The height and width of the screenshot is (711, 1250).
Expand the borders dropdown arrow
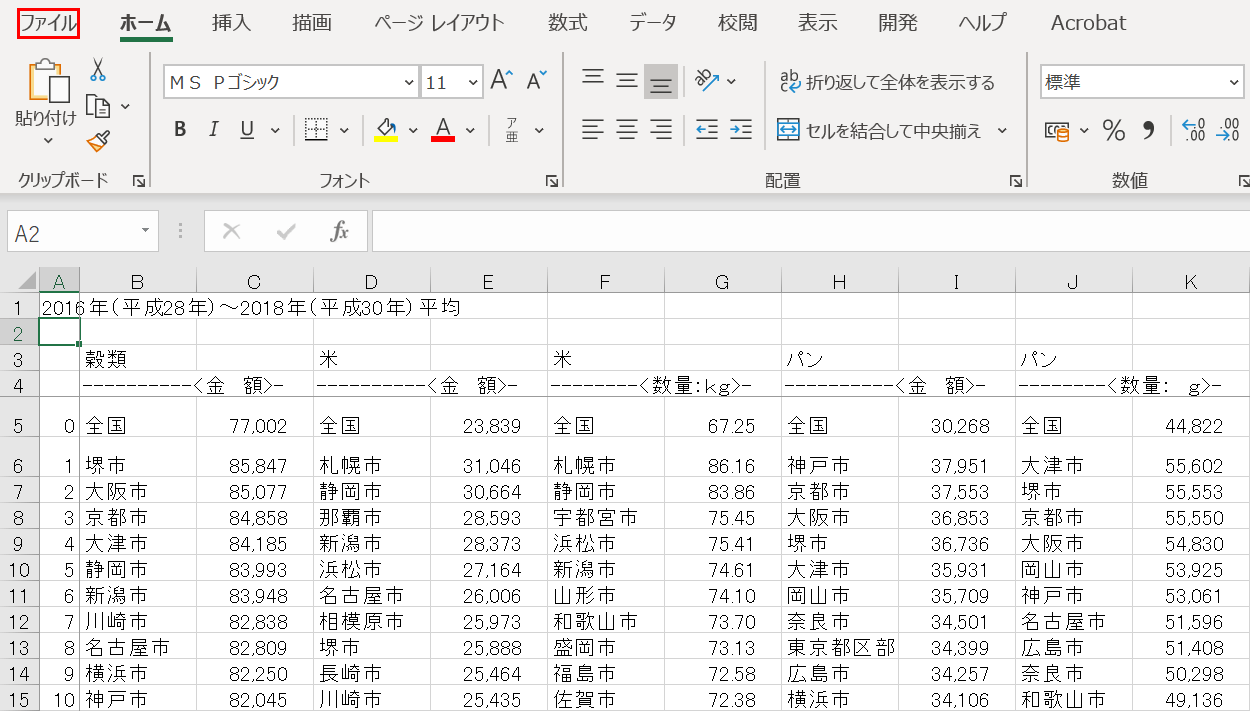pos(344,130)
